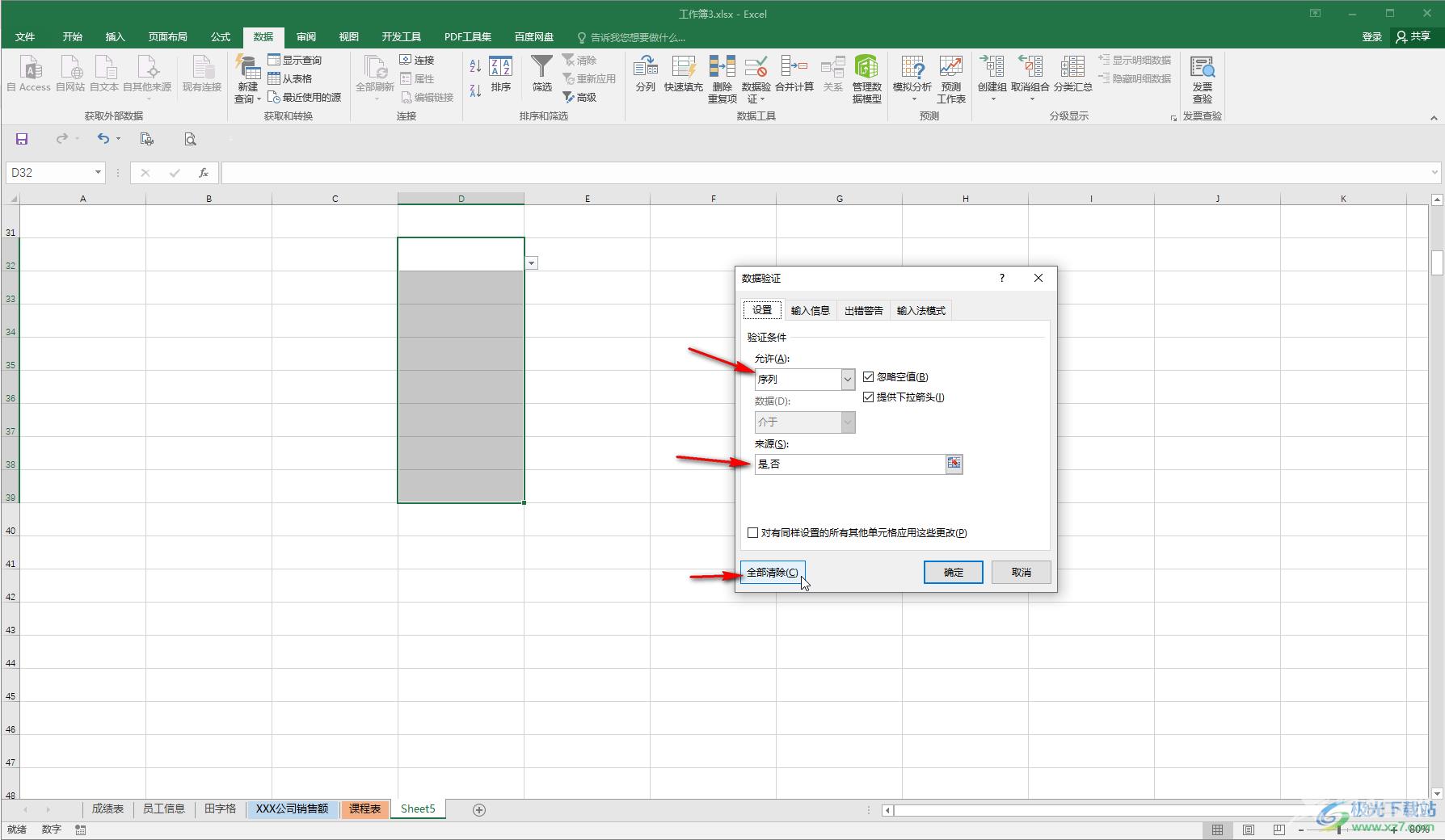Click the vertical scrollbar down arrow

1436,793
